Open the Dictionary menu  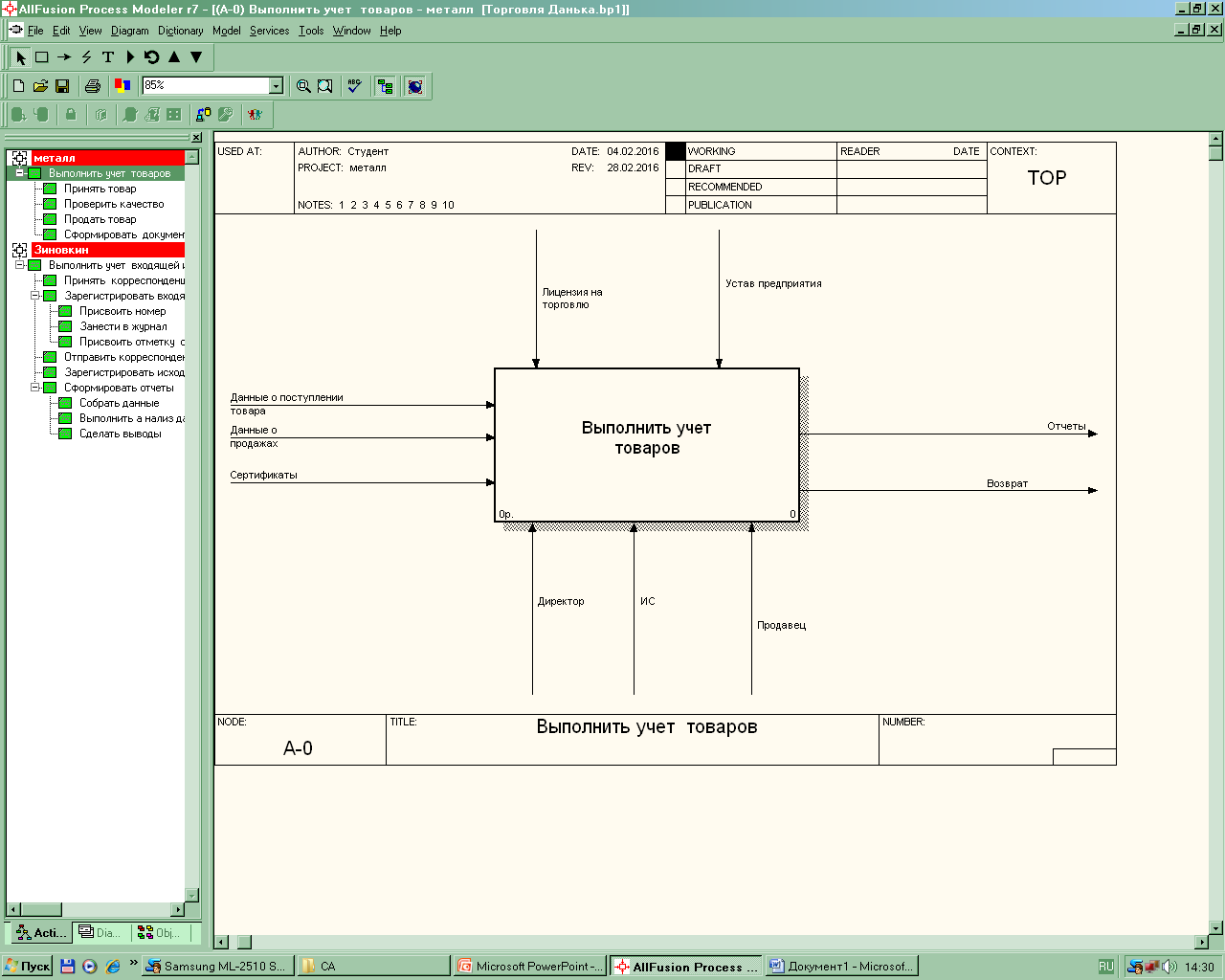[180, 31]
